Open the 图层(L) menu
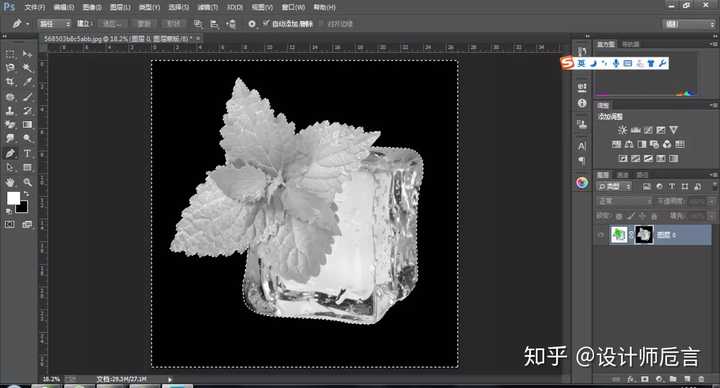 coord(120,7)
